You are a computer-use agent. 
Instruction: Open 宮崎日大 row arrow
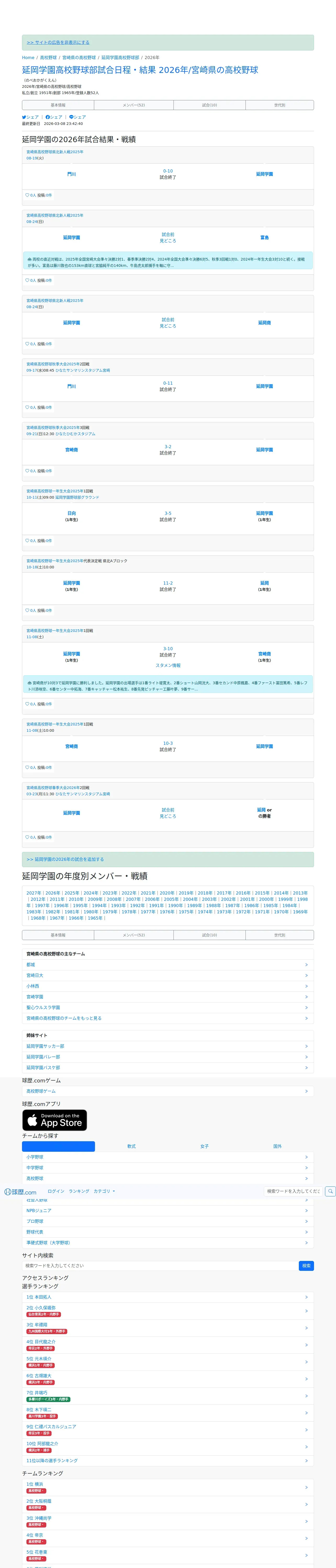pos(306,976)
